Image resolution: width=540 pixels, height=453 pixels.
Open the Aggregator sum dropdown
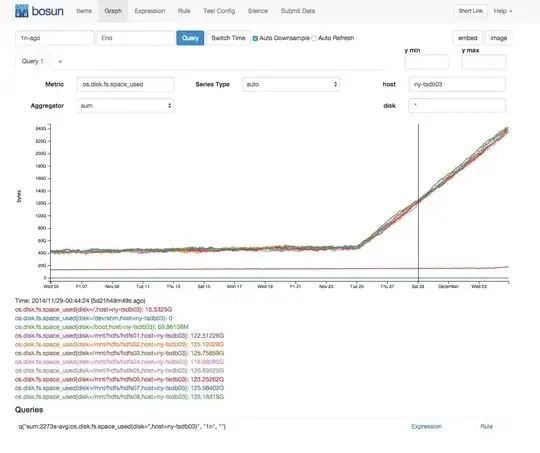(x=125, y=106)
